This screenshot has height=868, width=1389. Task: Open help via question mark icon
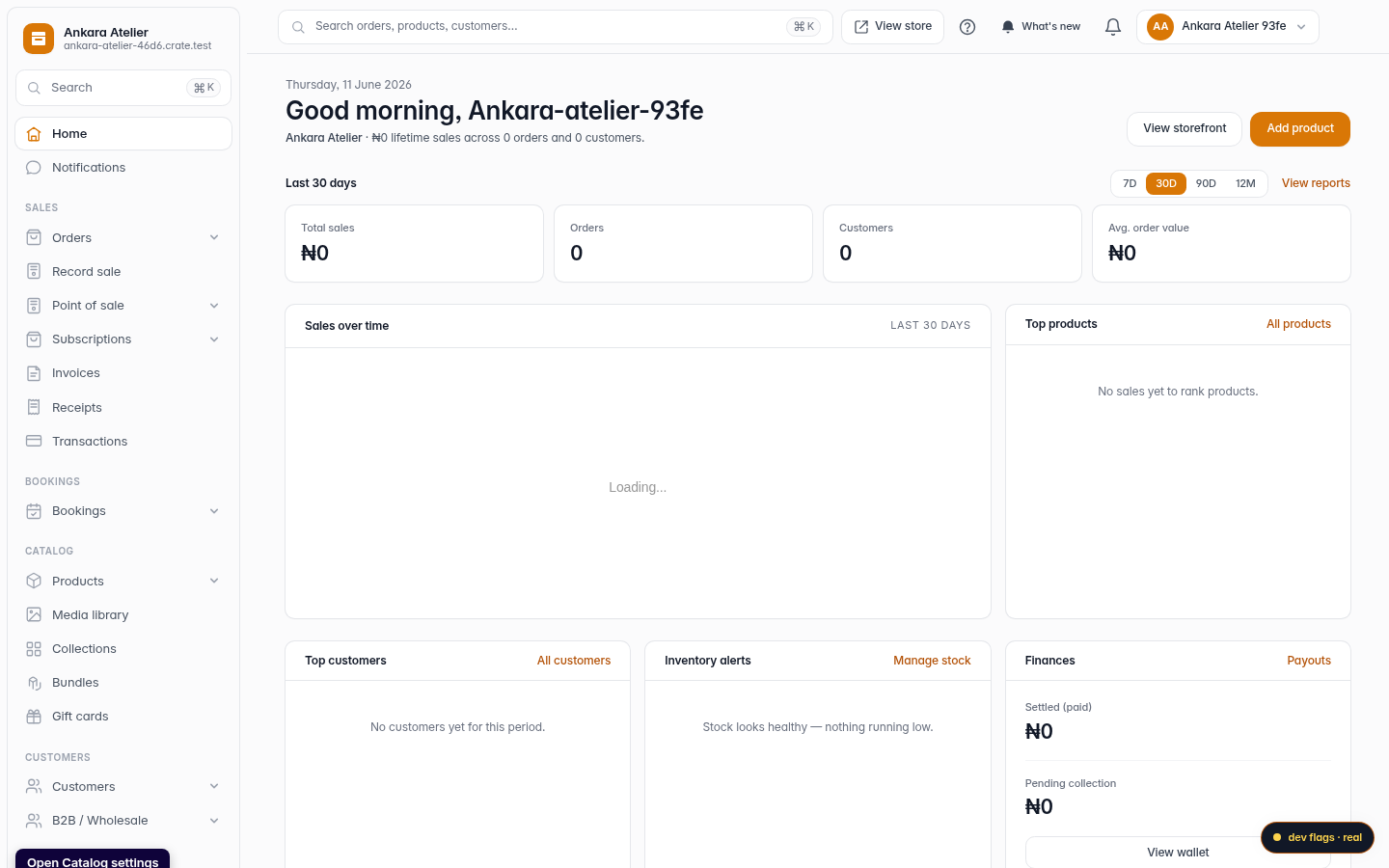tap(967, 27)
